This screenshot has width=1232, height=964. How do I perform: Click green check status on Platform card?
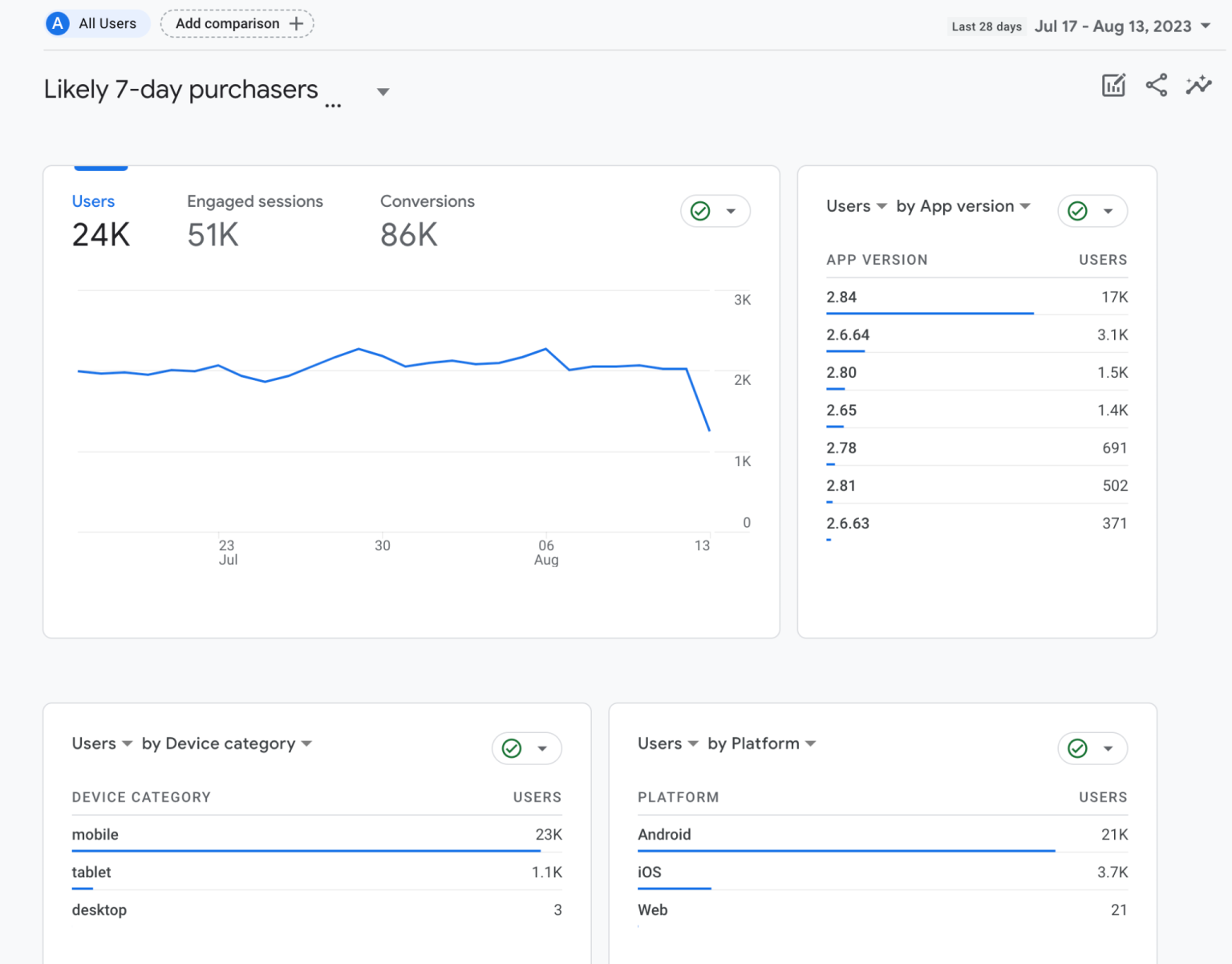pos(1077,748)
